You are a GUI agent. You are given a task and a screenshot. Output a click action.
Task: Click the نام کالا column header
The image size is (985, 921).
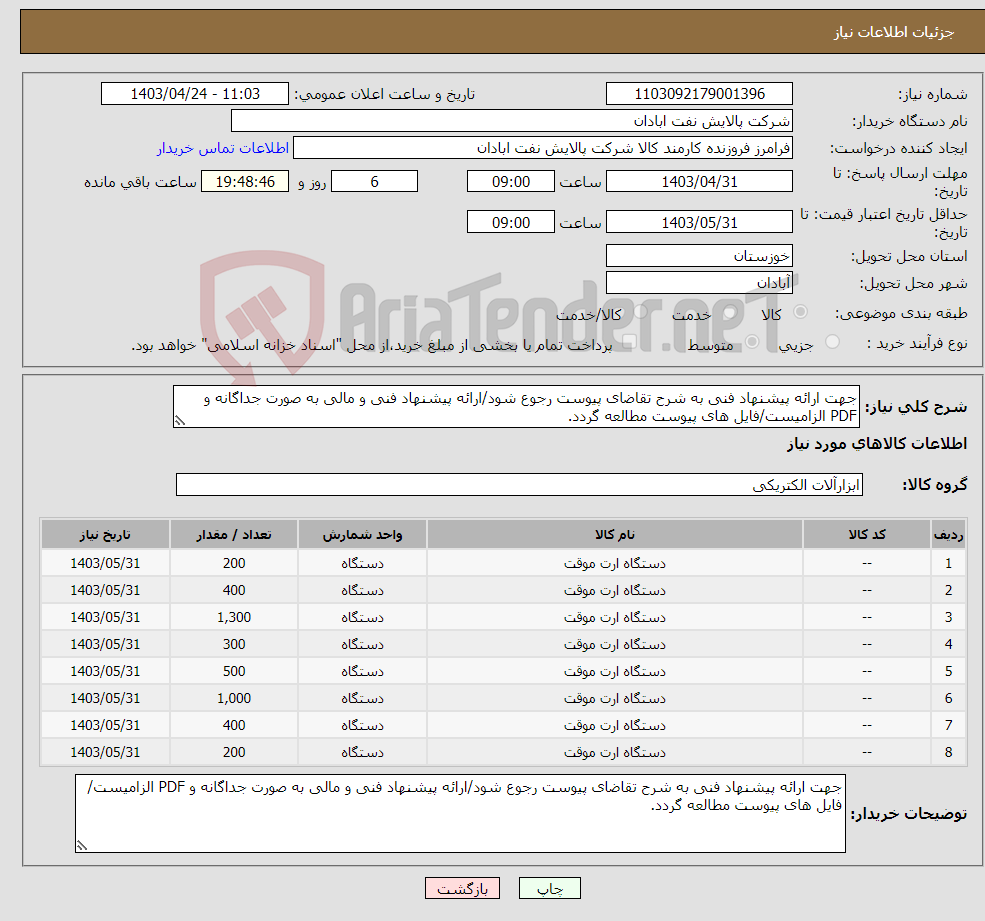coord(614,534)
